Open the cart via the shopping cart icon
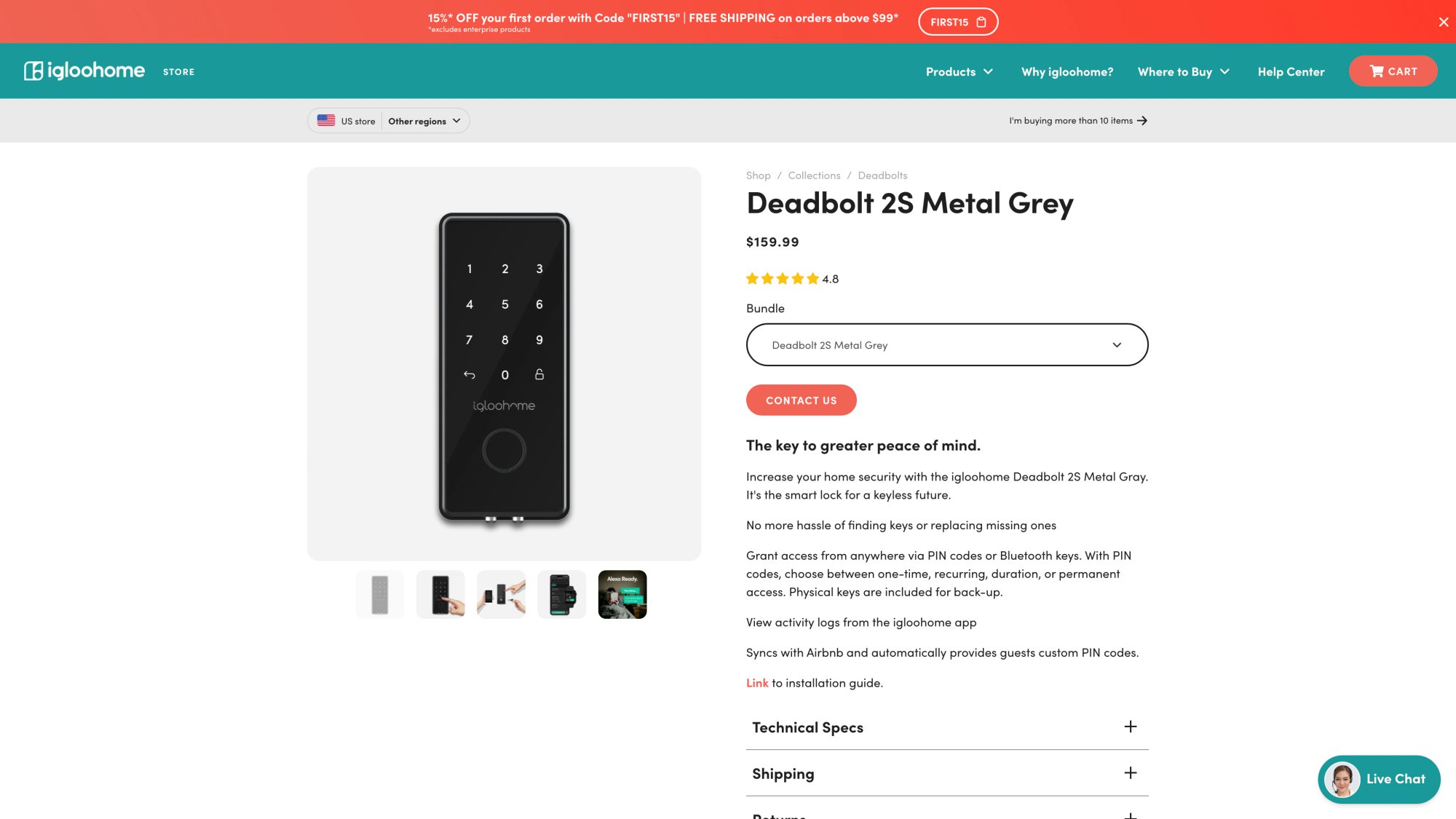The width and height of the screenshot is (1456, 819). [1377, 71]
